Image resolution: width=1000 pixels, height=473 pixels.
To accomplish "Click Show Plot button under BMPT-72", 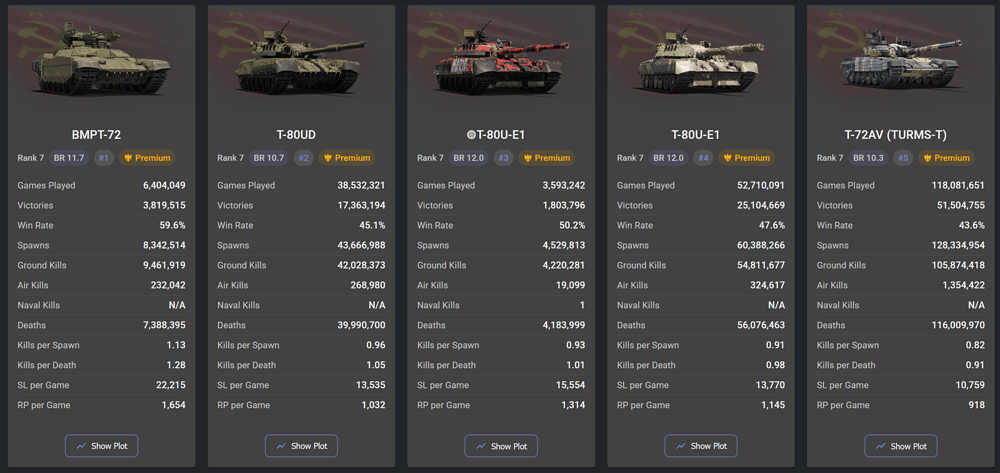I will tap(101, 446).
